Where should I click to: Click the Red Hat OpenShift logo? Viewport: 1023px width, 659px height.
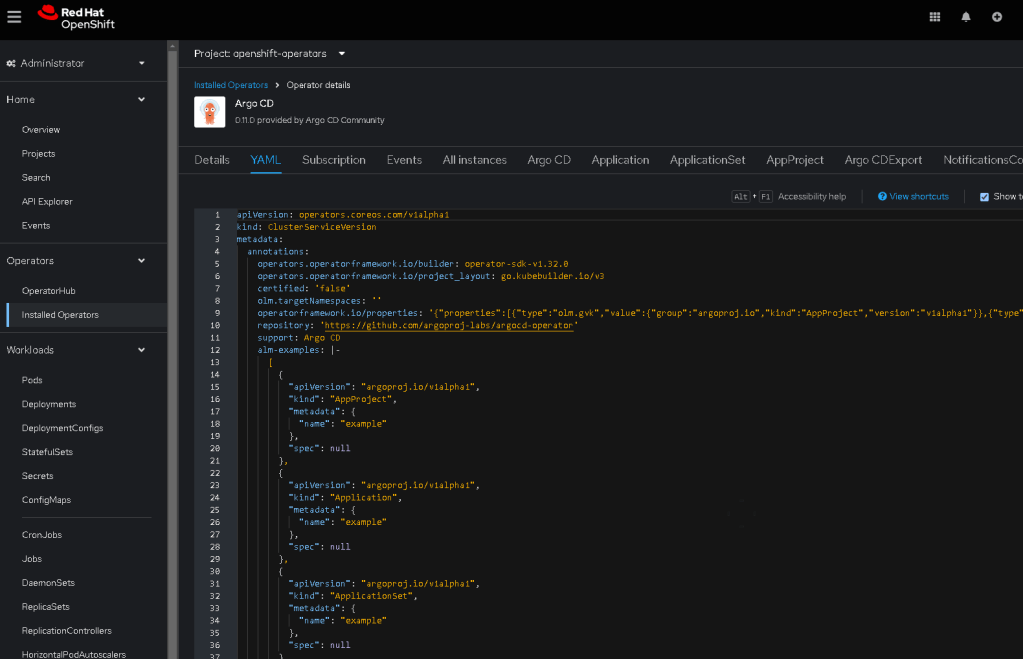pyautogui.click(x=76, y=18)
